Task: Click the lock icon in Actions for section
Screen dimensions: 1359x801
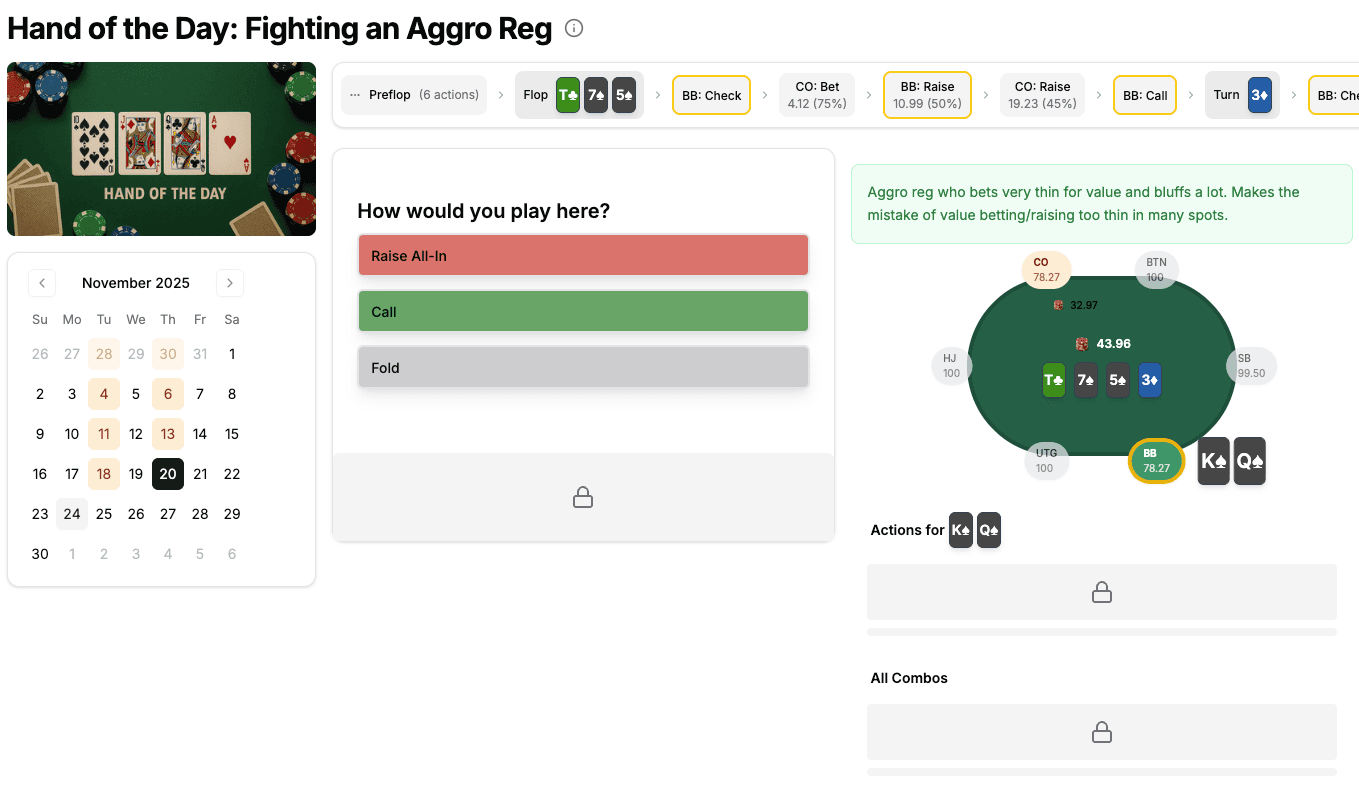Action: tap(1101, 593)
